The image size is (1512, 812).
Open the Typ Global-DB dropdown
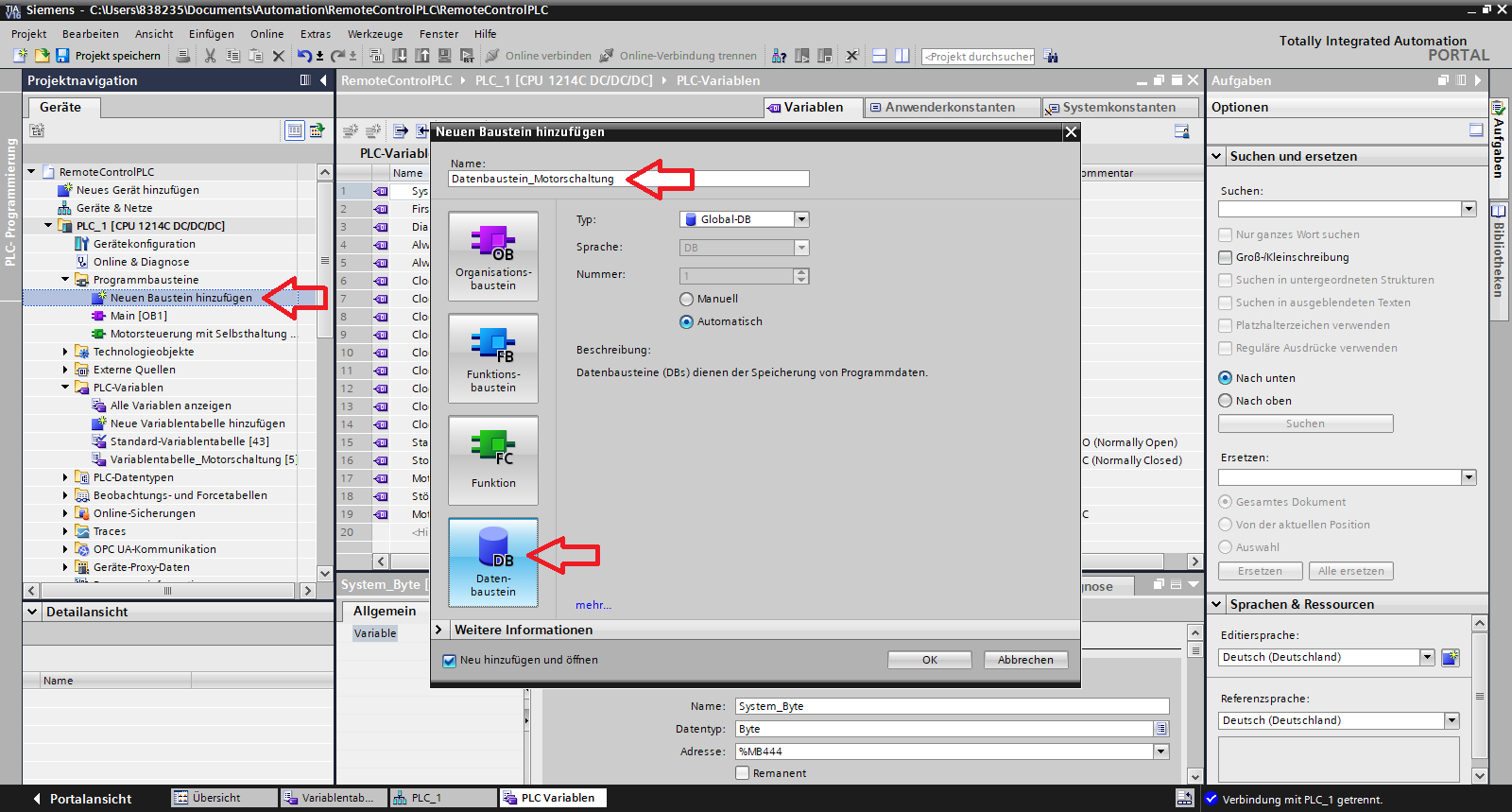pyautogui.click(x=801, y=219)
